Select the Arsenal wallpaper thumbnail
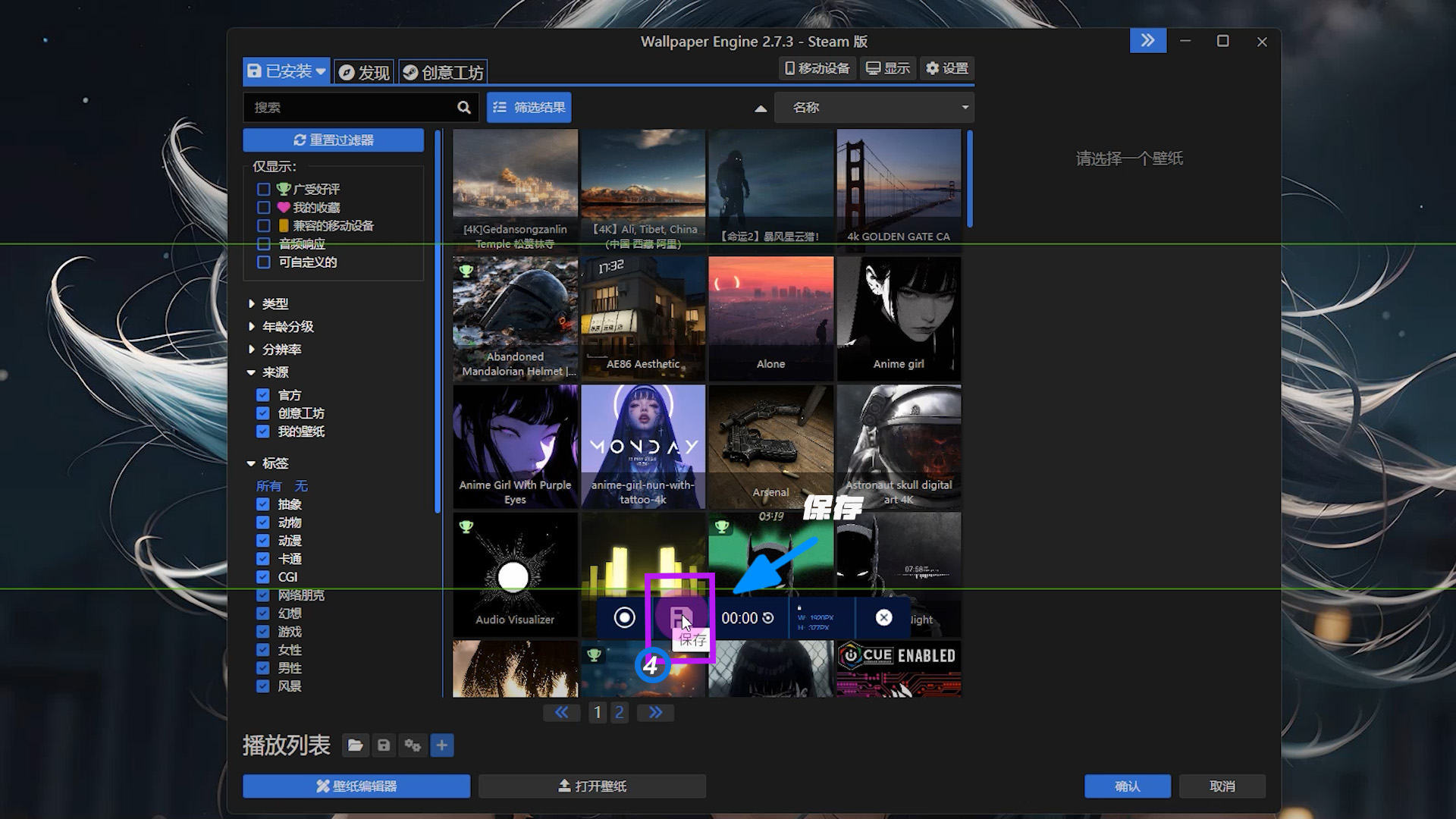The width and height of the screenshot is (1456, 819). (x=771, y=447)
